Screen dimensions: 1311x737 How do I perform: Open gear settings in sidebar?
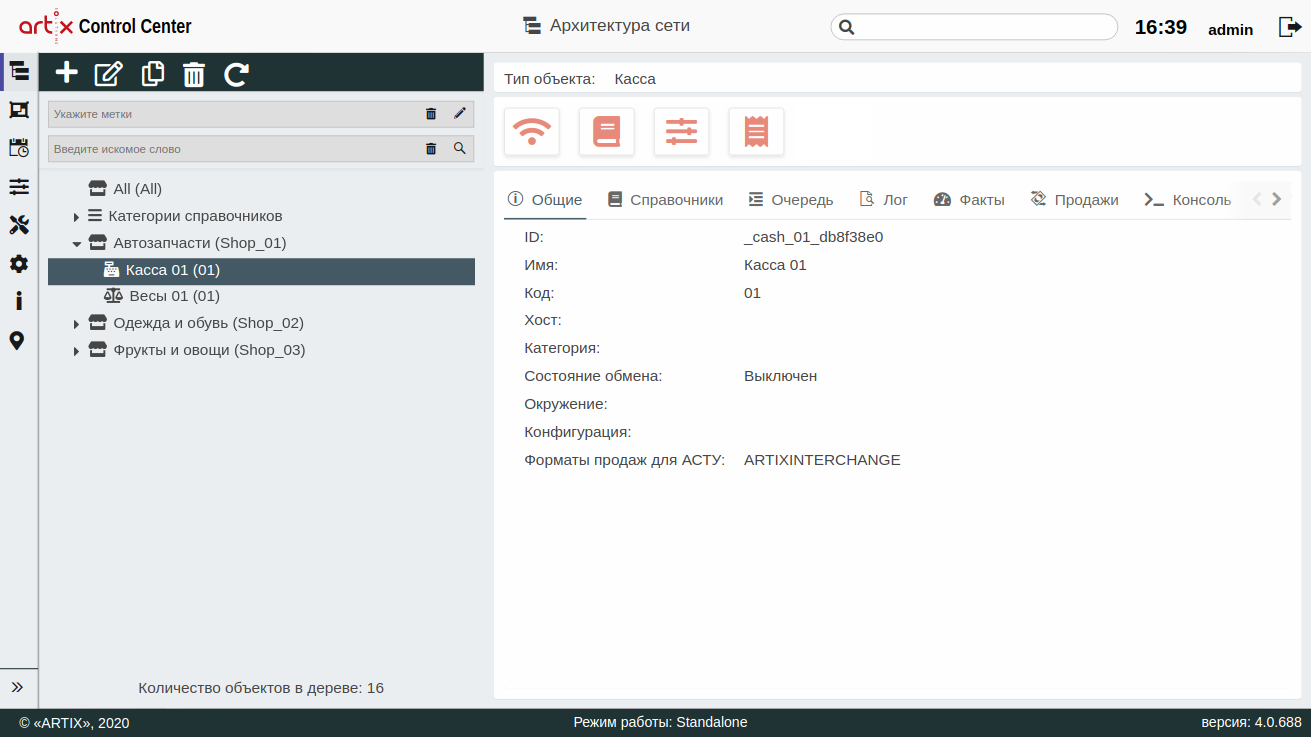point(19,264)
